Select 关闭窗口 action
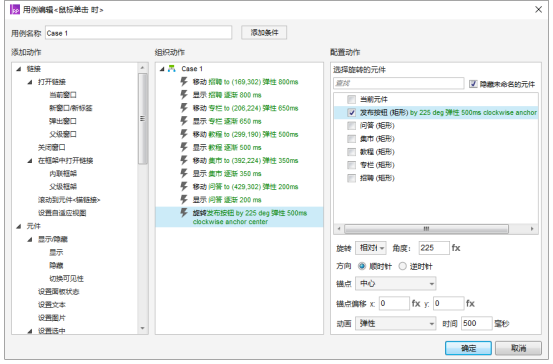This screenshot has width=553, height=364. tap(51, 147)
